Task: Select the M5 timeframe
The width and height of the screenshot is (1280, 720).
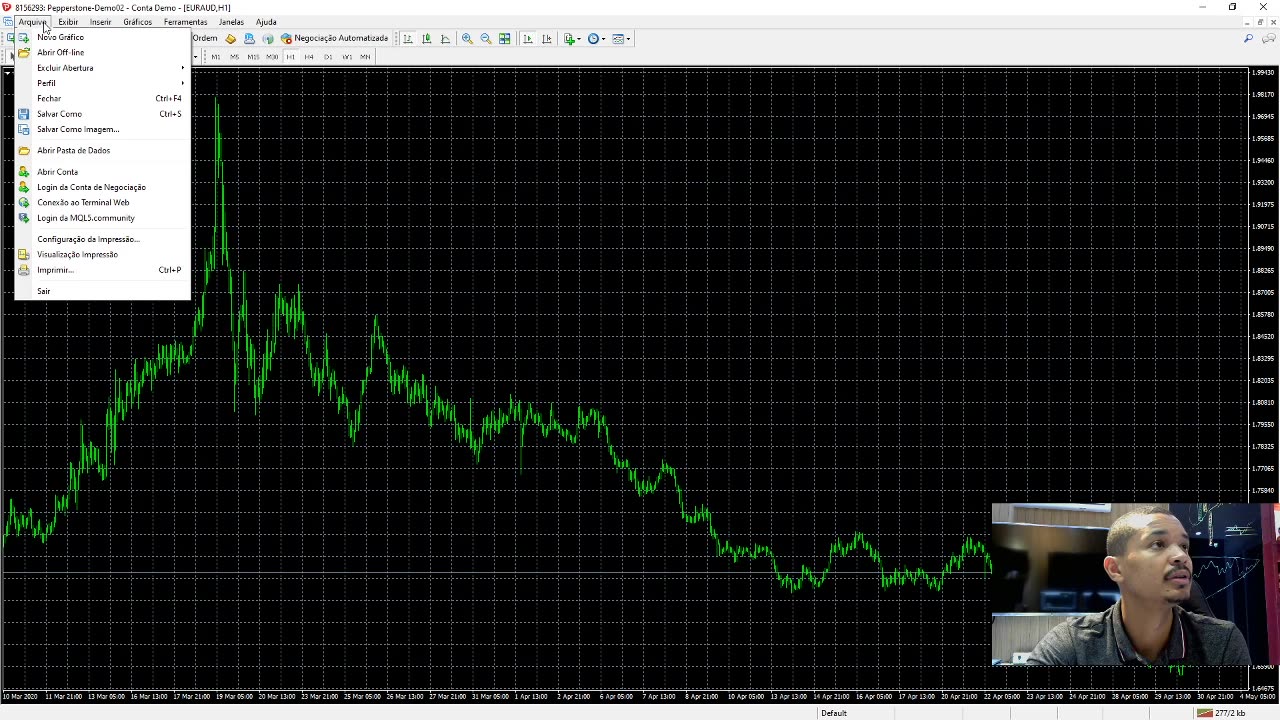Action: [x=234, y=57]
